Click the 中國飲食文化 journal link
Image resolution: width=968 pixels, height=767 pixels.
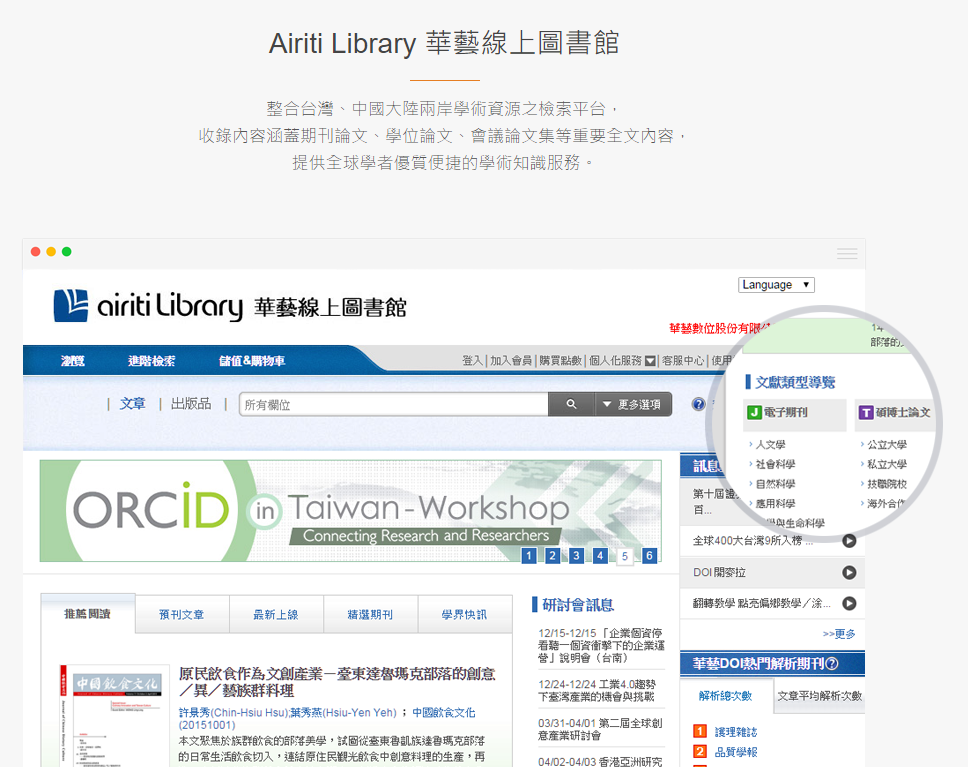pos(444,713)
